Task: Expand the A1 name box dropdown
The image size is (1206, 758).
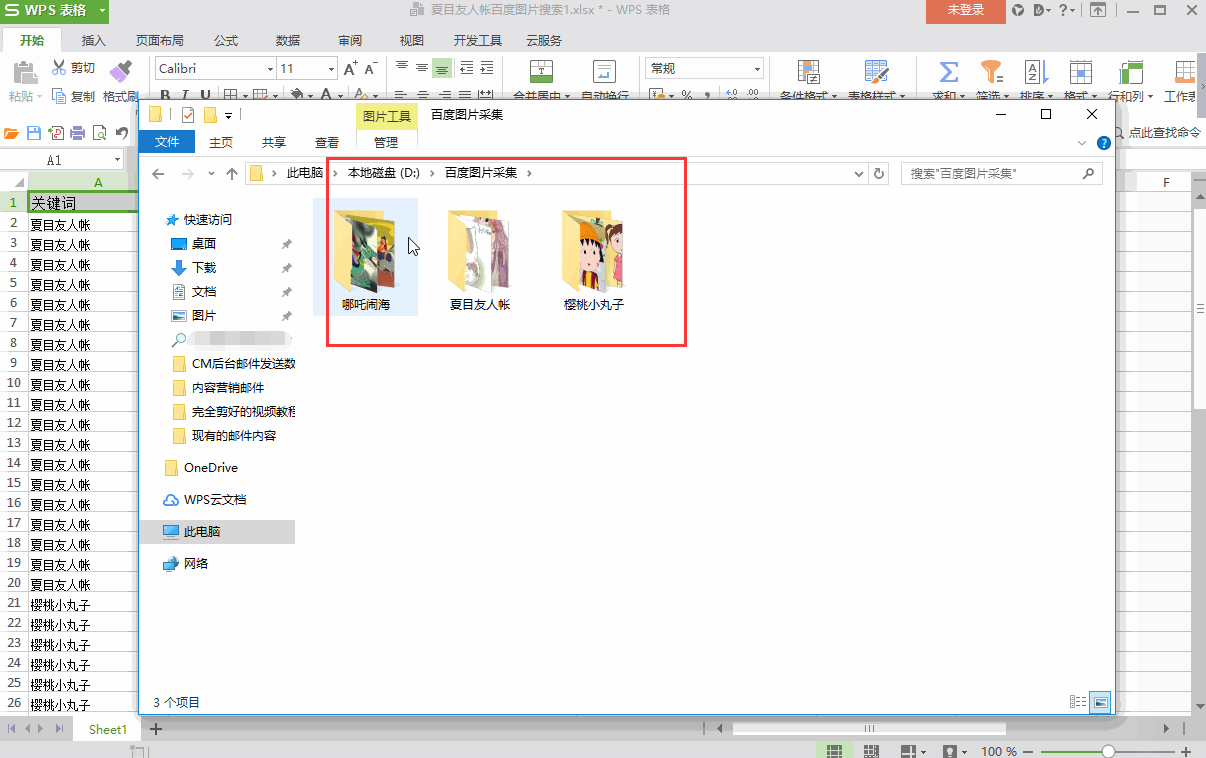Action: tap(117, 160)
